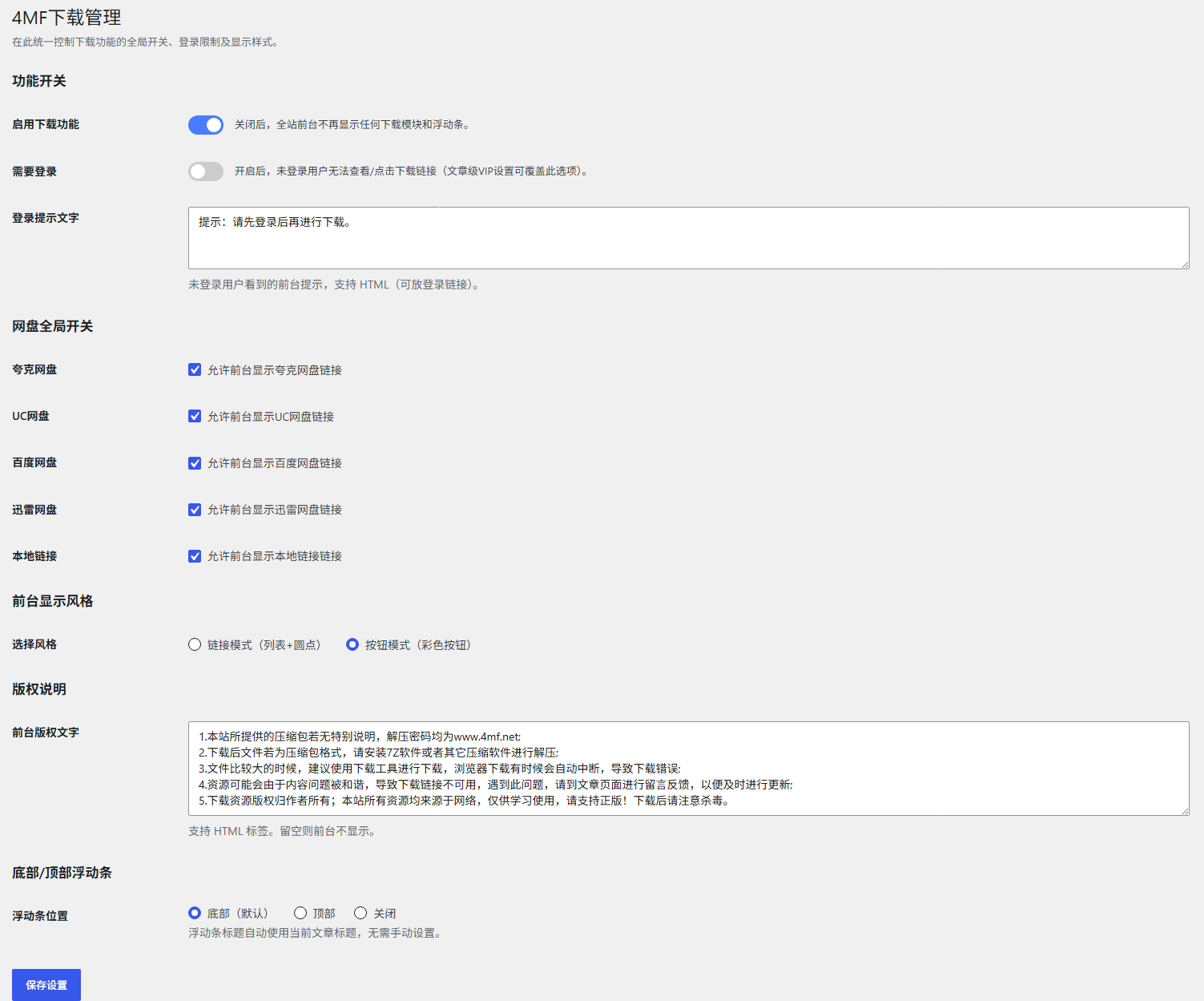Grab the copyright textarea resize handle
The image size is (1204, 1001).
pyautogui.click(x=1185, y=811)
